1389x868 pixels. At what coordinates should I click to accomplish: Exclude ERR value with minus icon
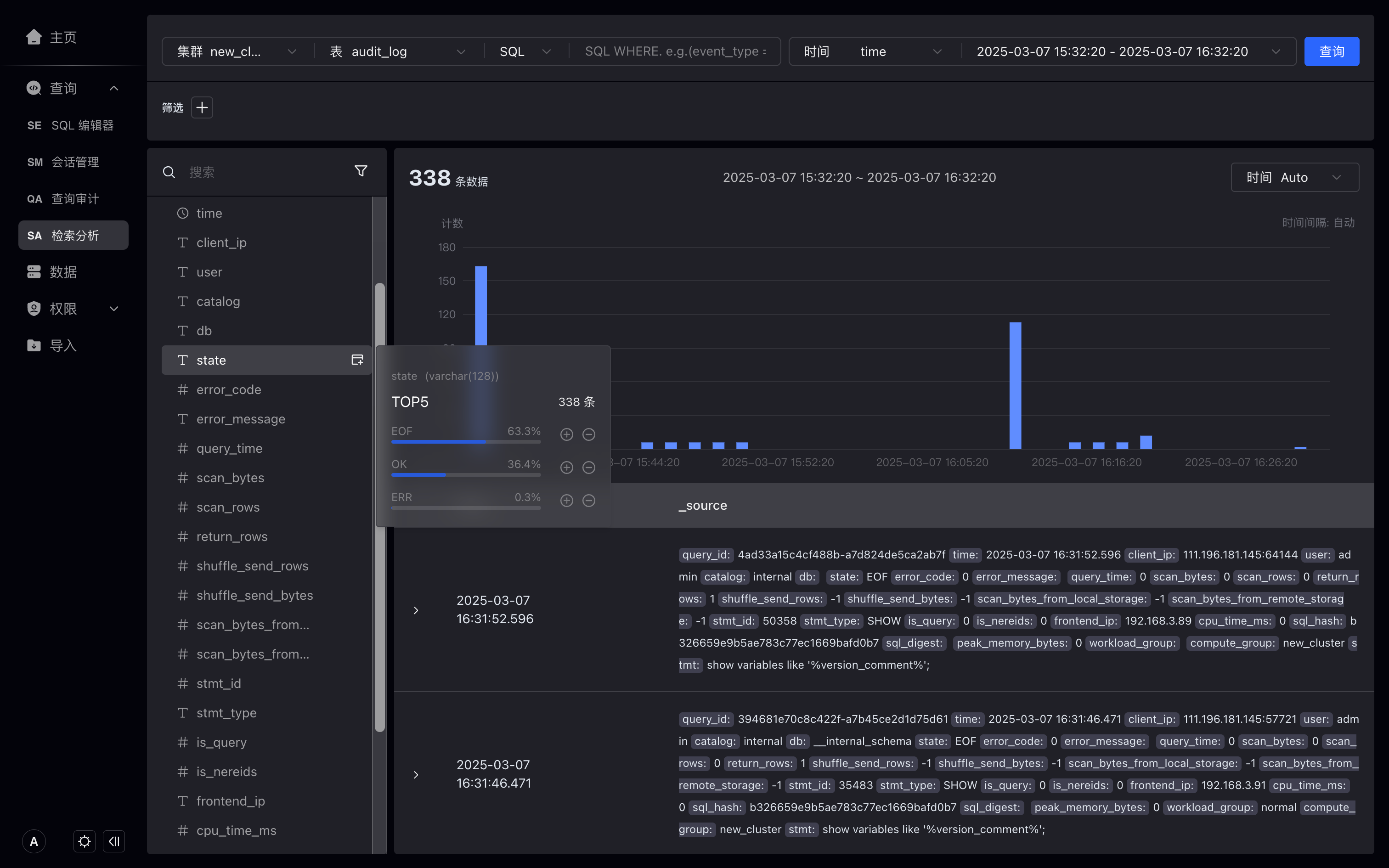(x=588, y=501)
